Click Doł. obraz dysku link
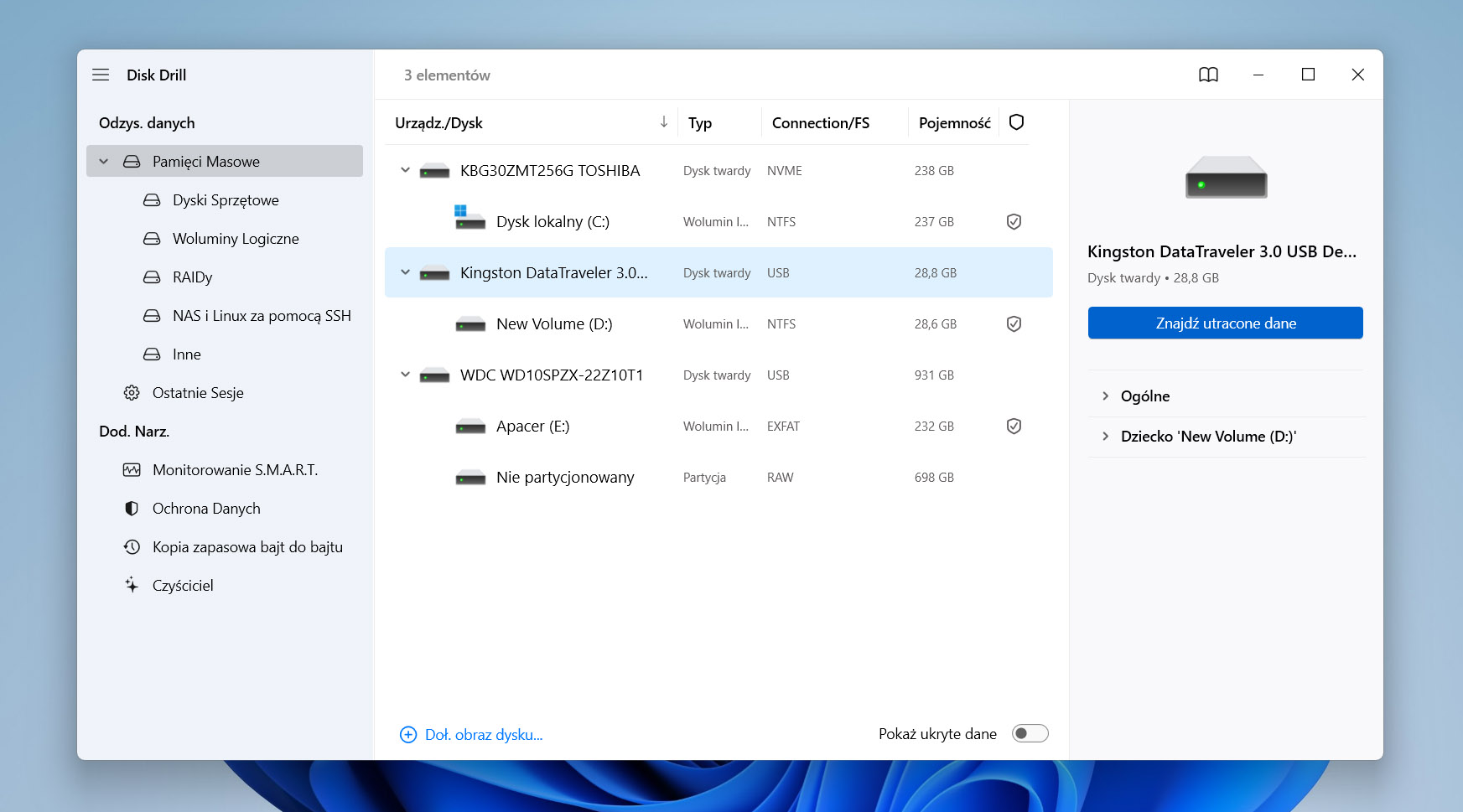This screenshot has height=812, width=1463. tap(484, 735)
